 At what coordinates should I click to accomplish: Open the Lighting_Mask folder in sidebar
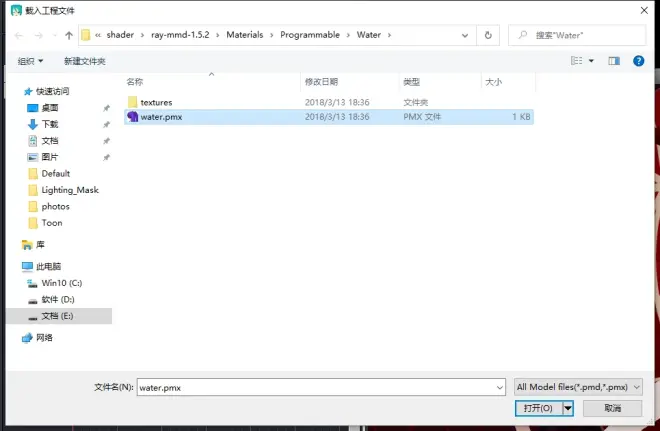coord(70,190)
